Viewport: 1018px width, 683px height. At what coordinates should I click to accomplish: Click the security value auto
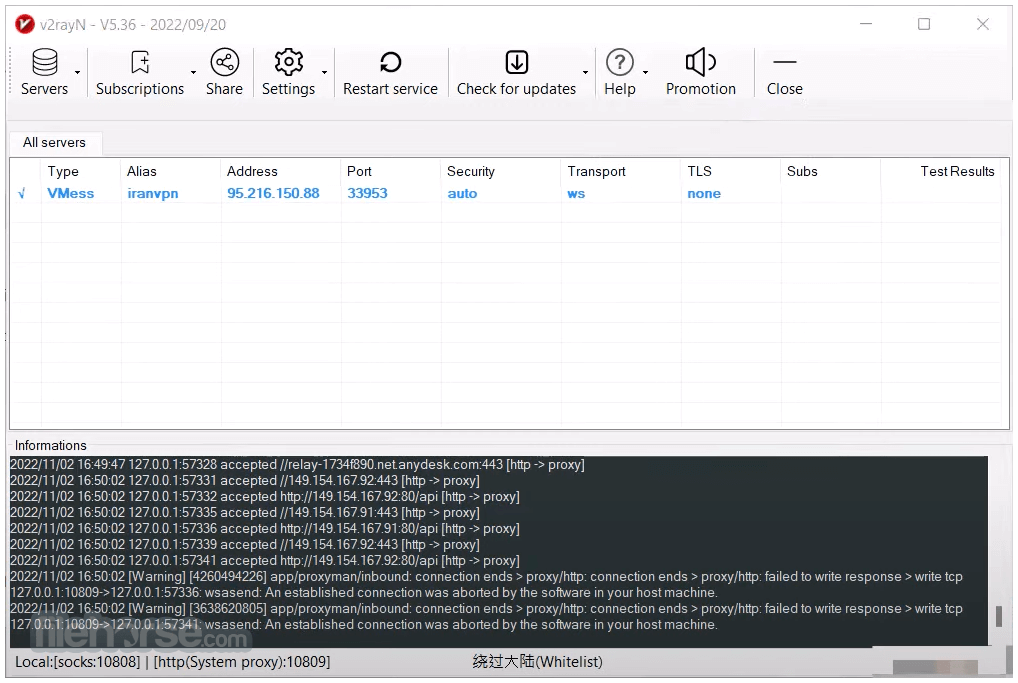pos(462,193)
